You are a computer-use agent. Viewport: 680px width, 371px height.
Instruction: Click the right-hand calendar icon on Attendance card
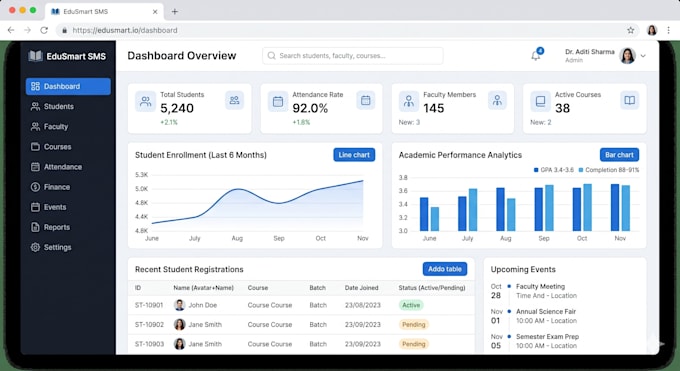[x=366, y=100]
